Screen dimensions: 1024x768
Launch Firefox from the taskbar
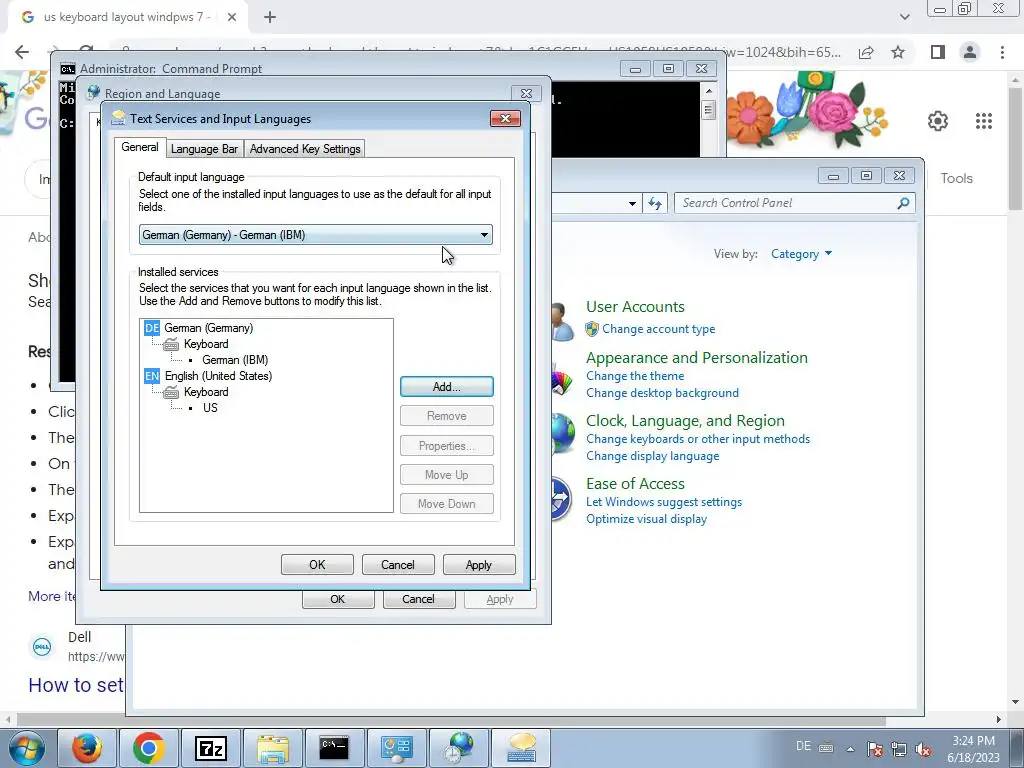click(87, 748)
